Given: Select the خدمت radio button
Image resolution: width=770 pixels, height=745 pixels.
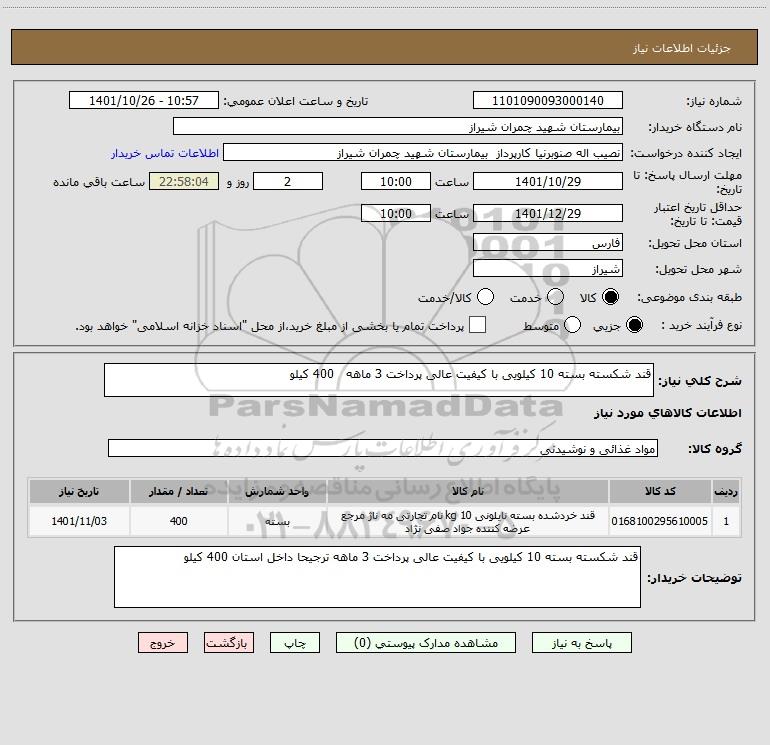Looking at the screenshot, I should (x=555, y=297).
